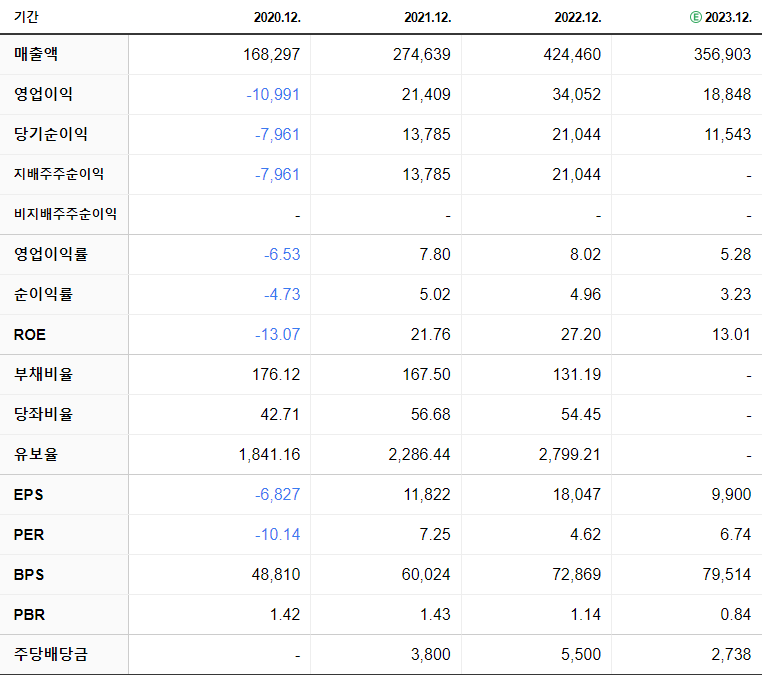The width and height of the screenshot is (762, 678).
Task: Select reserve ratio 2,799.21
Action: (570, 454)
